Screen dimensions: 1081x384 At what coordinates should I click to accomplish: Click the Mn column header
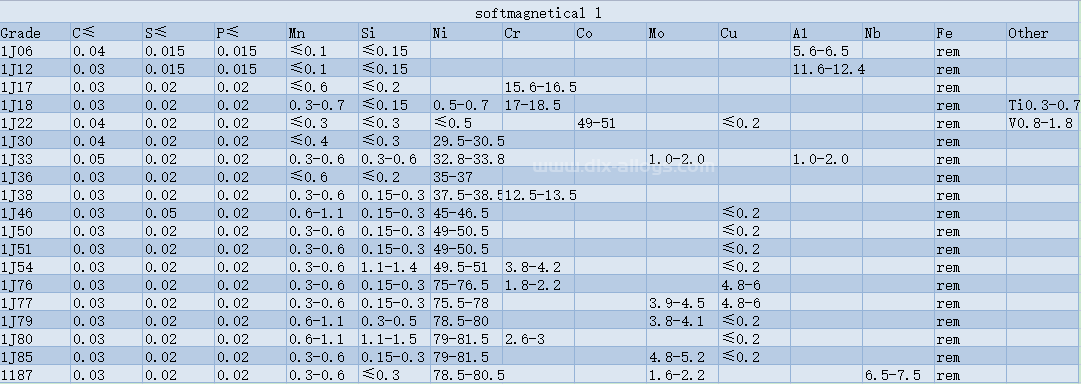coord(323,32)
